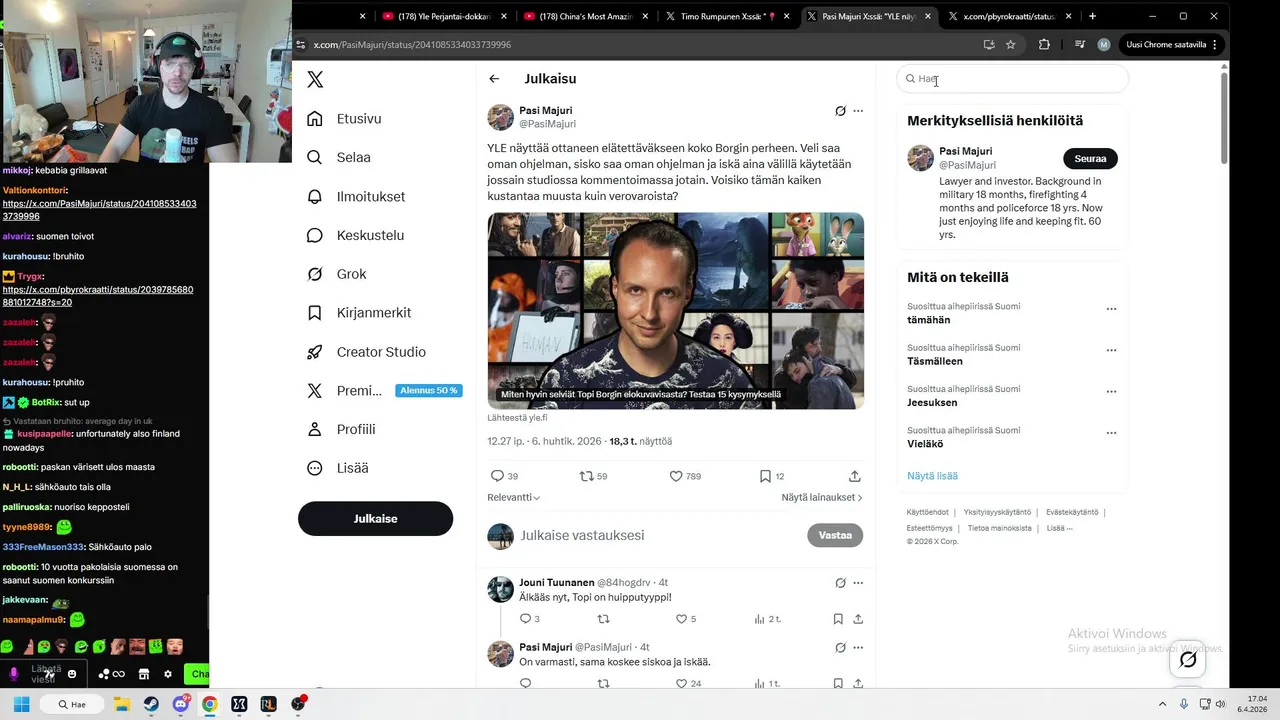Screen dimensions: 1280x720
Task: Share Jouni Tuunanen's reply
Action: [x=858, y=619]
